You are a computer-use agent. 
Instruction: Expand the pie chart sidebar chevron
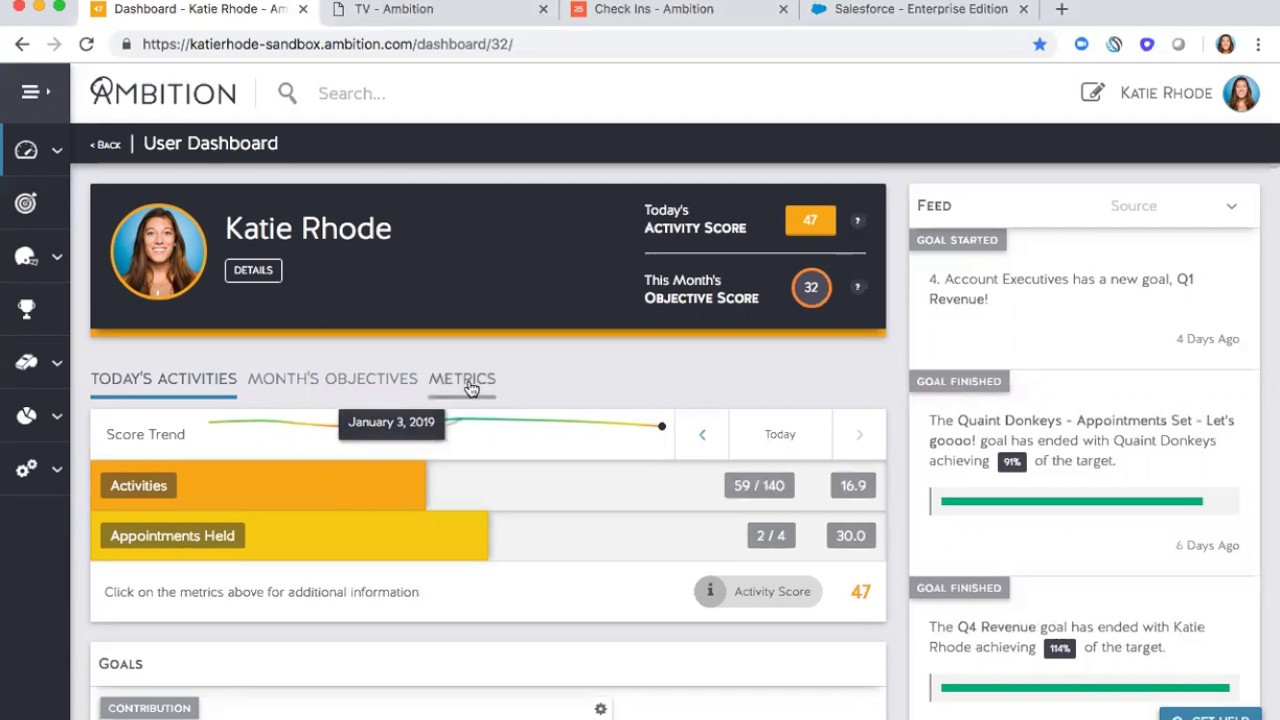tap(57, 416)
